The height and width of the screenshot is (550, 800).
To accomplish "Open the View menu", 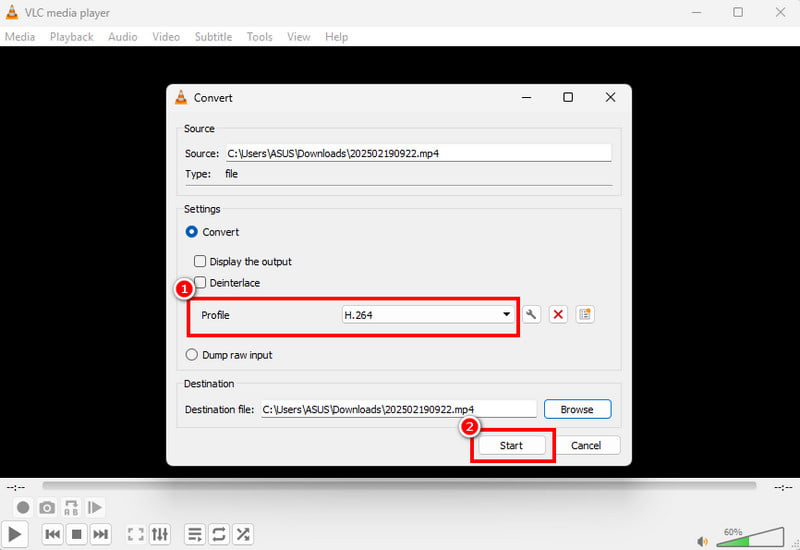I will [298, 37].
